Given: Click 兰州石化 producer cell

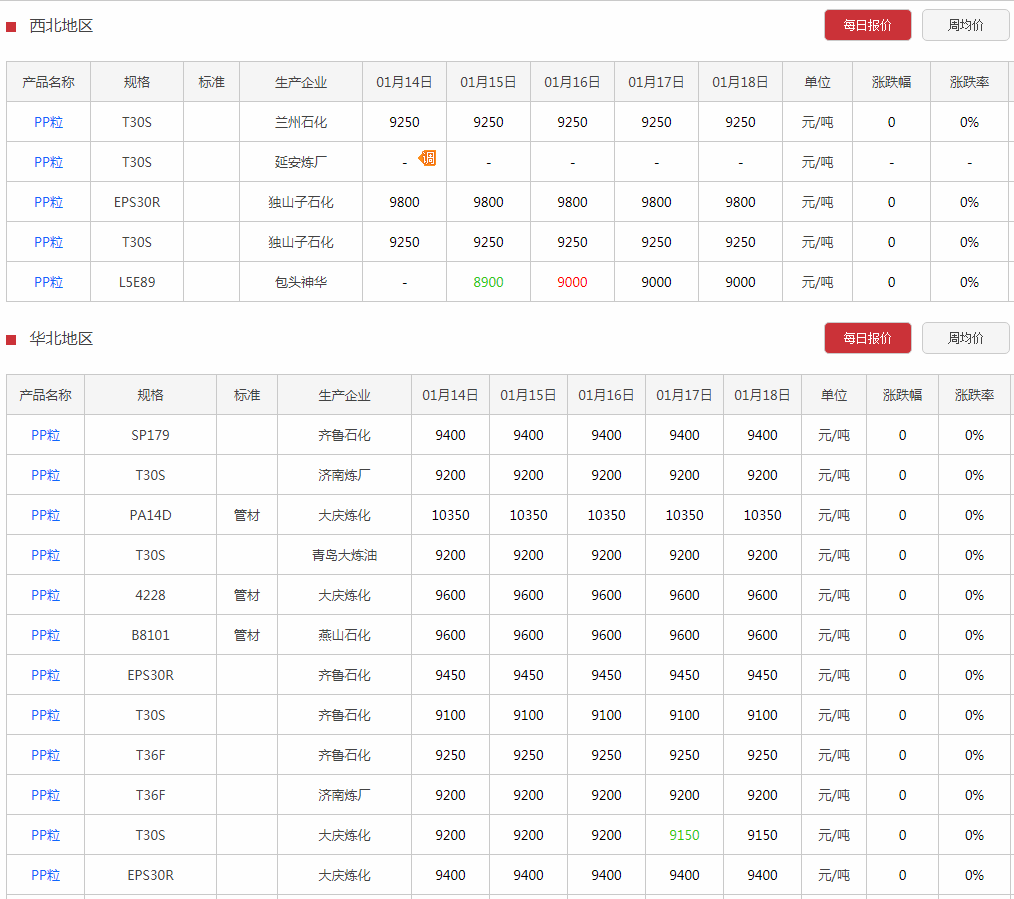Looking at the screenshot, I should [301, 122].
